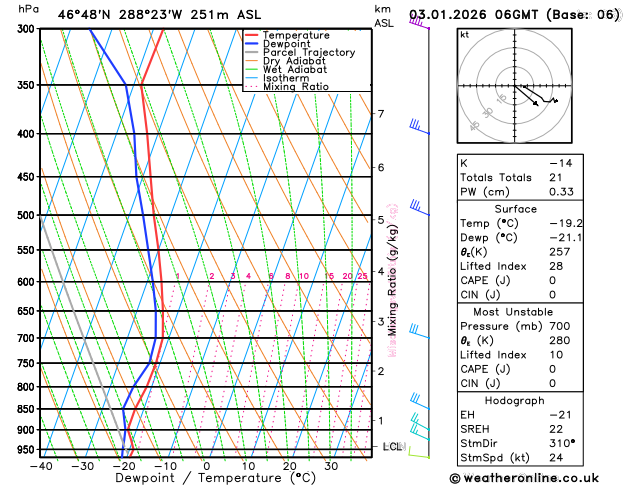This screenshot has width=629, height=486.
Task: Click the LCL marker label
Action: [x=395, y=446]
